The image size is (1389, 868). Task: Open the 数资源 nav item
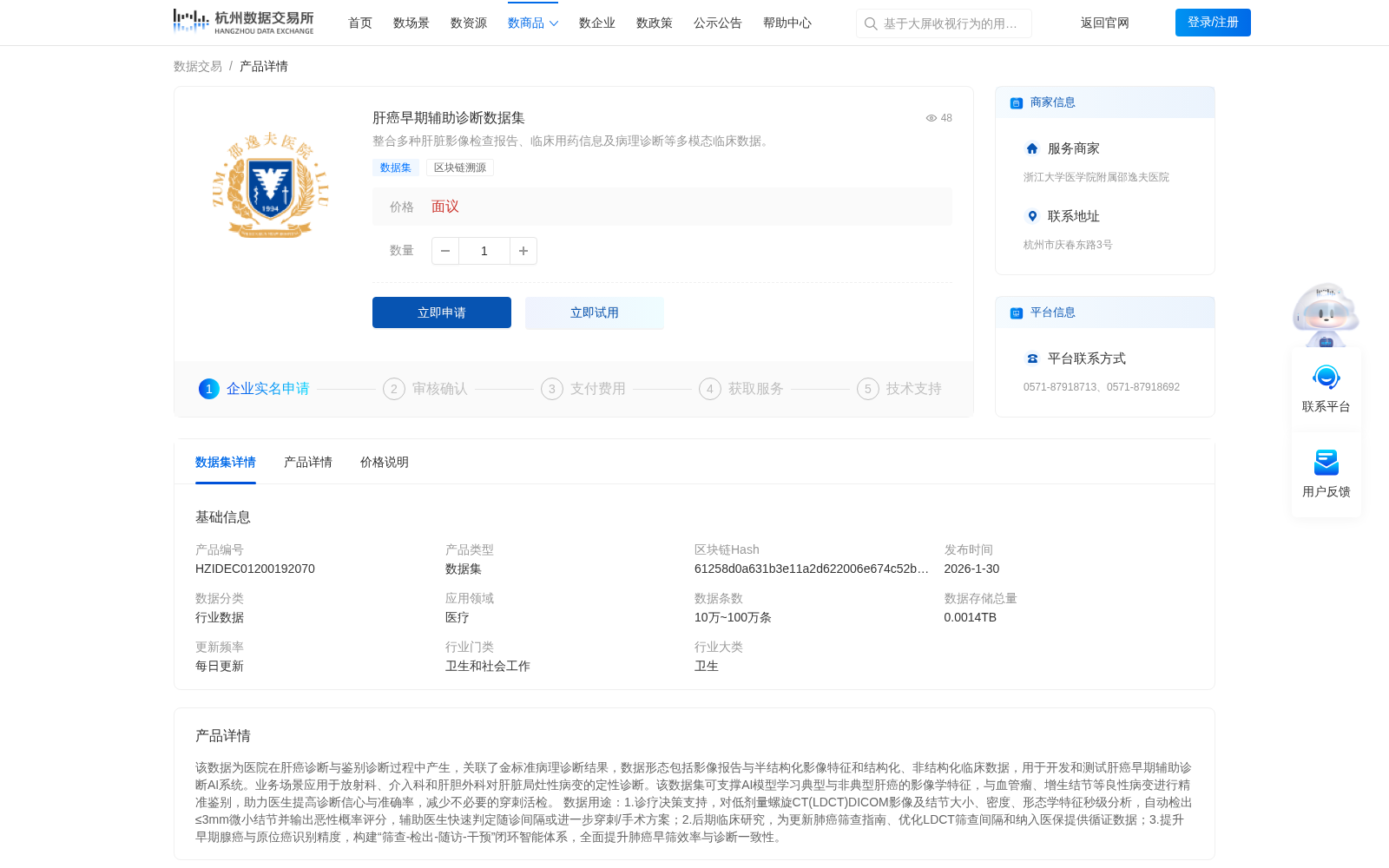(469, 23)
